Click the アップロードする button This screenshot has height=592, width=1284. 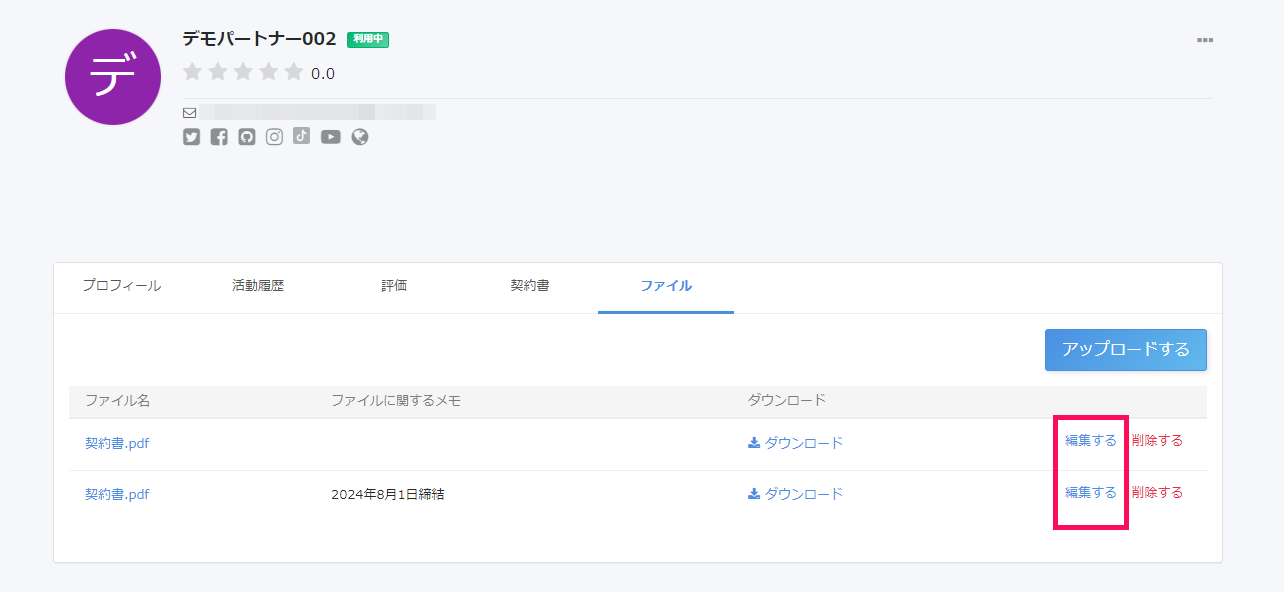(1126, 350)
